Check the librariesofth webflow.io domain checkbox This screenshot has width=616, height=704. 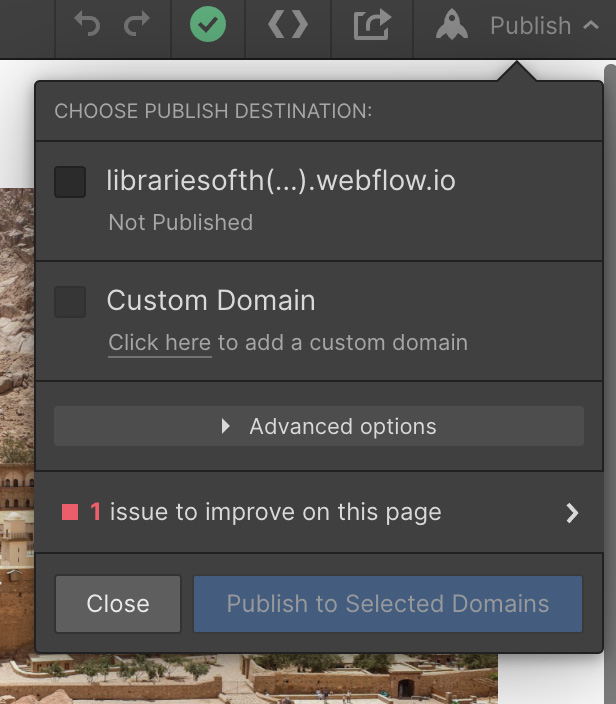(70, 182)
